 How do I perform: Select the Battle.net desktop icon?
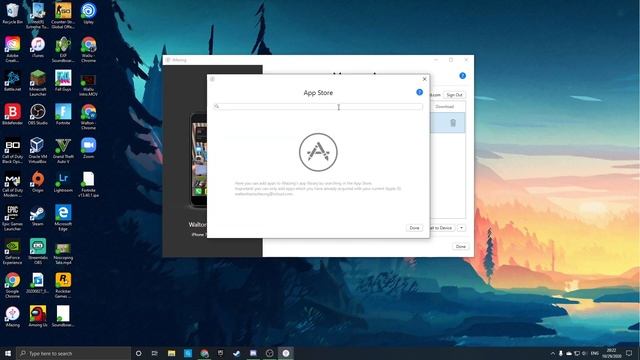13,80
